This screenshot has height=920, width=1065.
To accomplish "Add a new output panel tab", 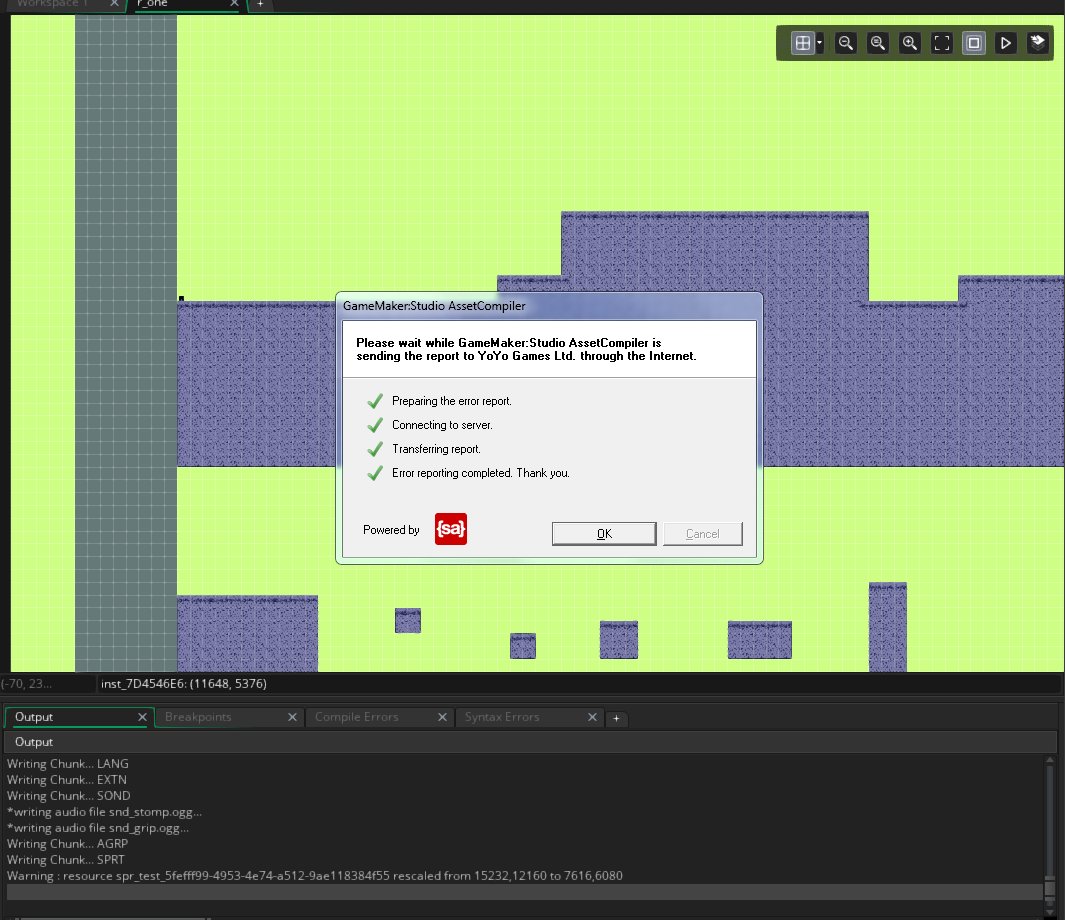I will click(616, 718).
